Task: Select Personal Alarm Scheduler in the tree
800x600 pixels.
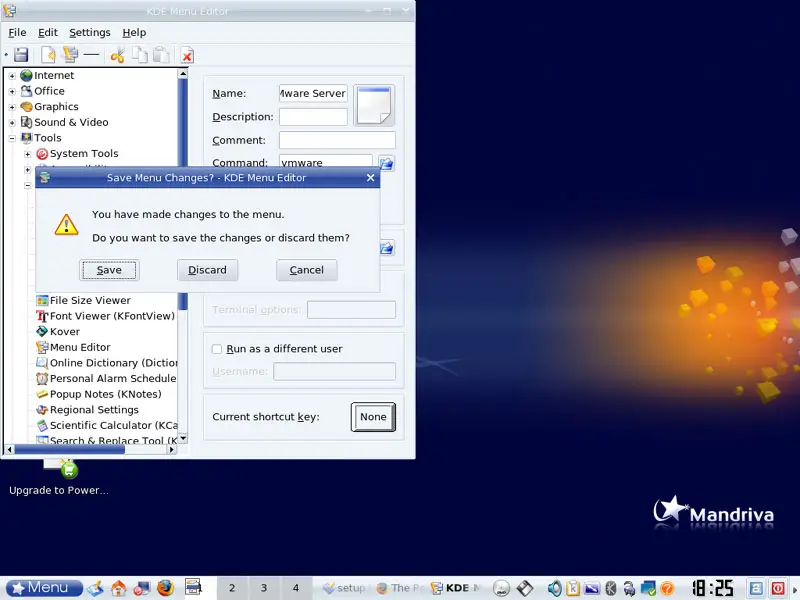Action: tap(107, 379)
